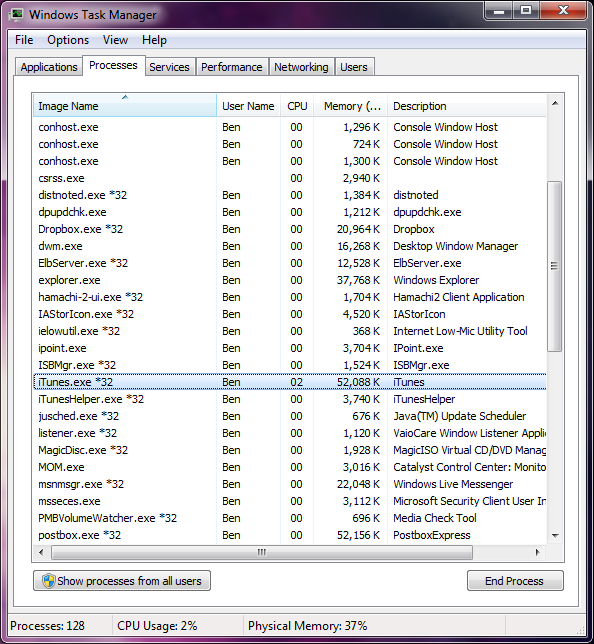
Task: Switch to the Users tab
Action: point(354,67)
